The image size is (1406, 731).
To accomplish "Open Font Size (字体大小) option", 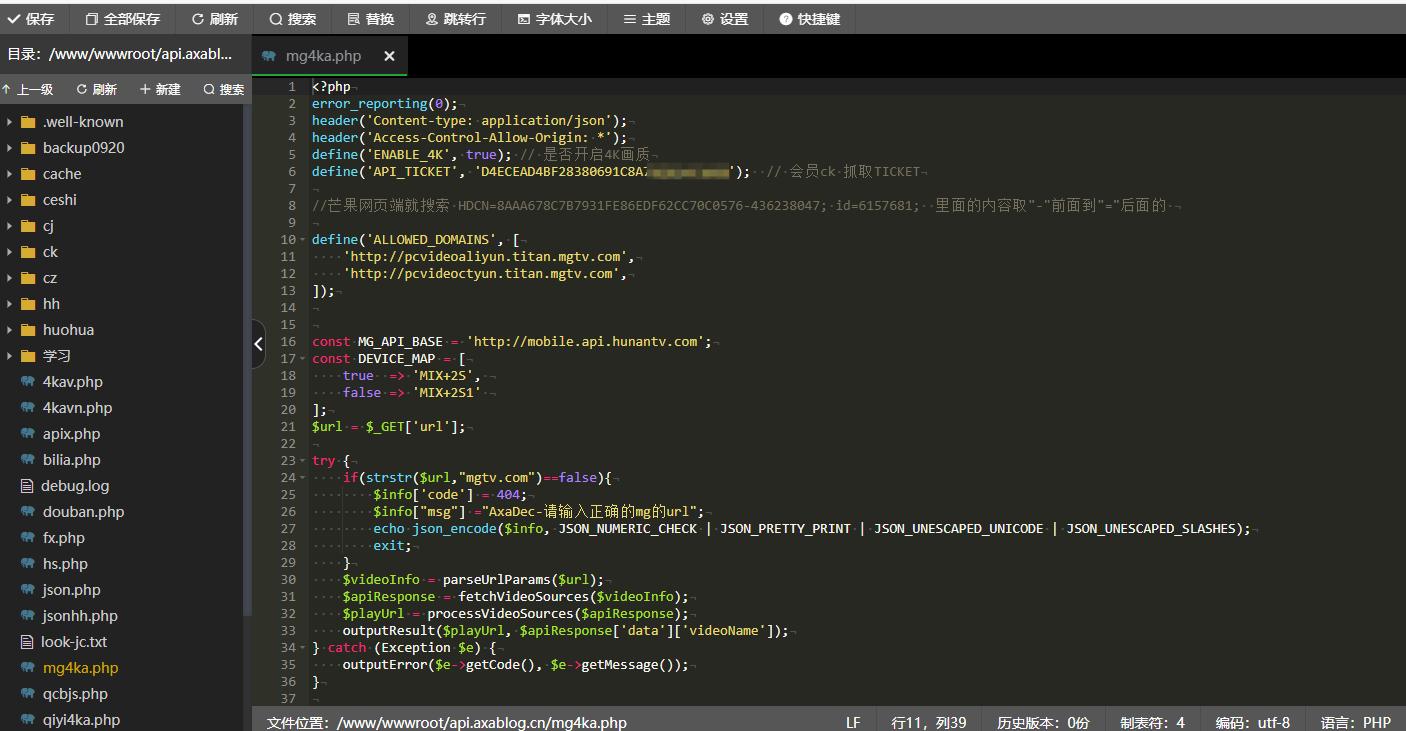I will click(554, 19).
